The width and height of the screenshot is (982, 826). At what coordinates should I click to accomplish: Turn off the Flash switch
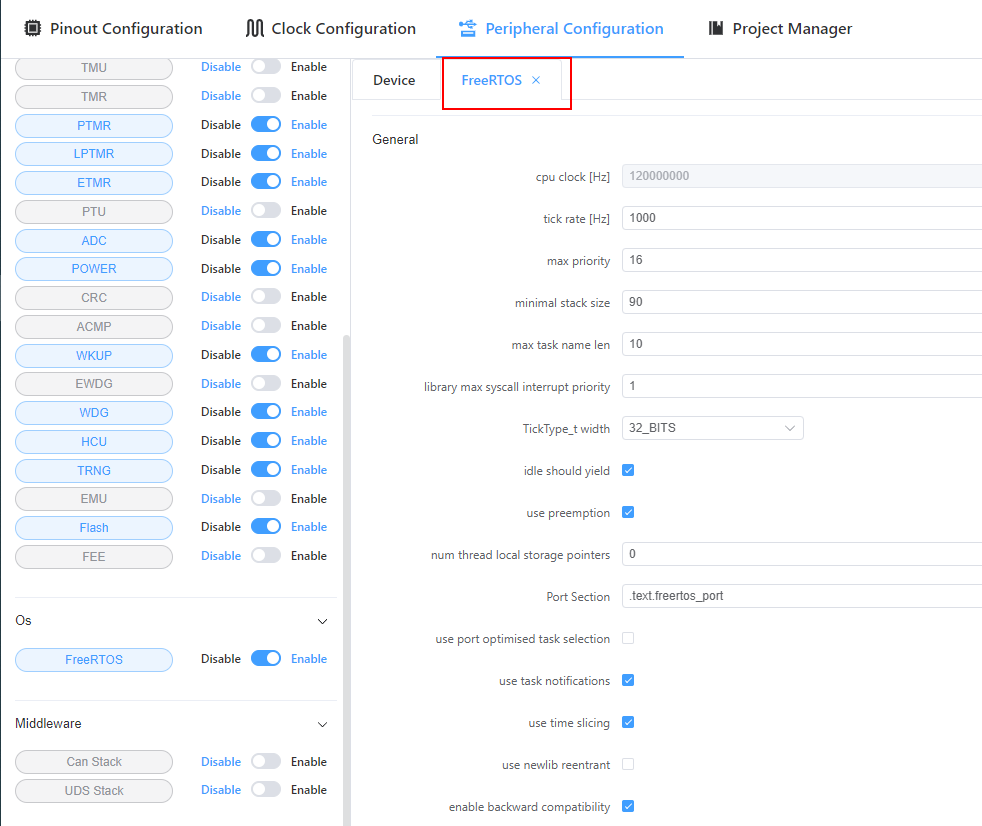[266, 527]
